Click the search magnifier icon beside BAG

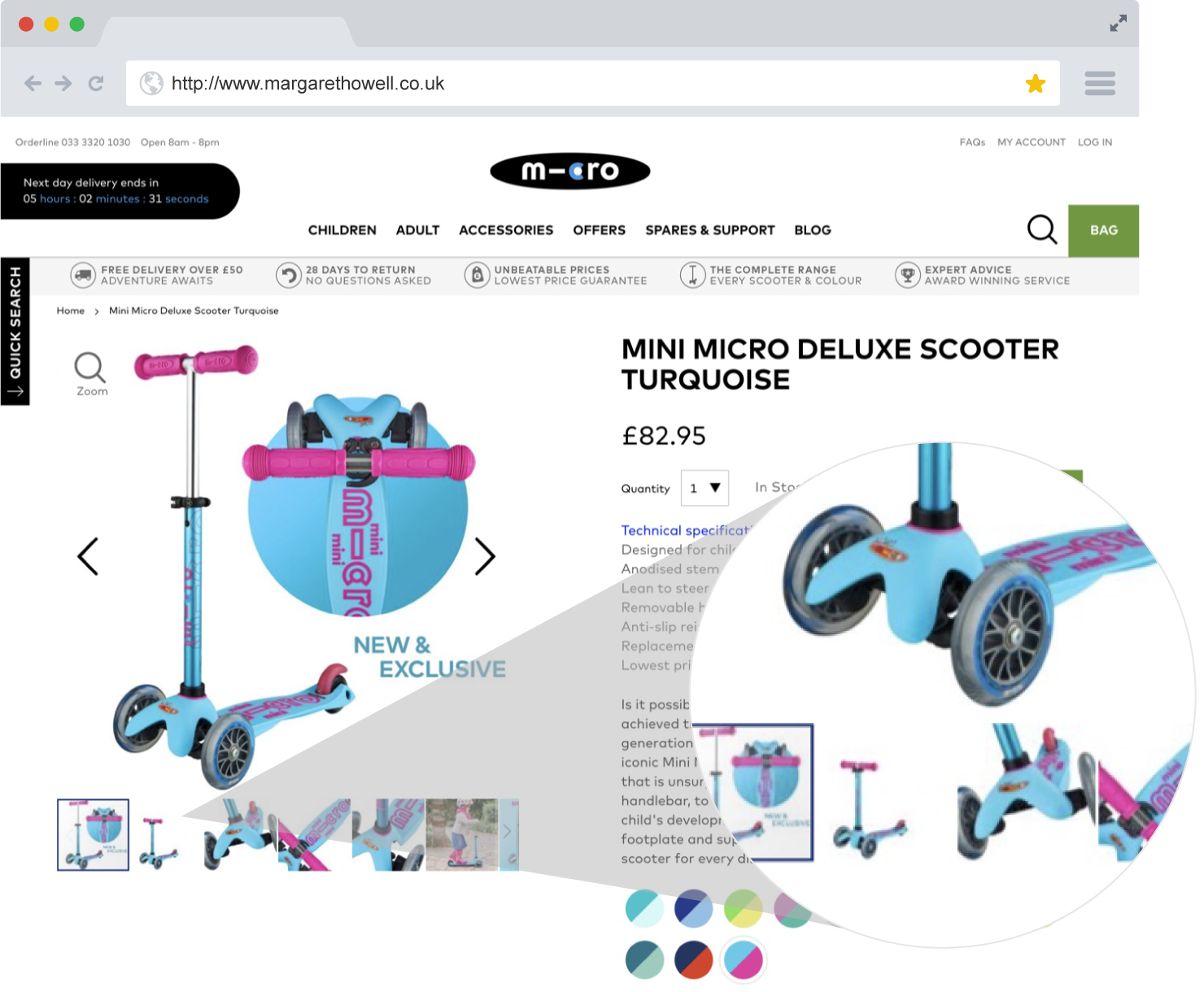pos(1042,229)
